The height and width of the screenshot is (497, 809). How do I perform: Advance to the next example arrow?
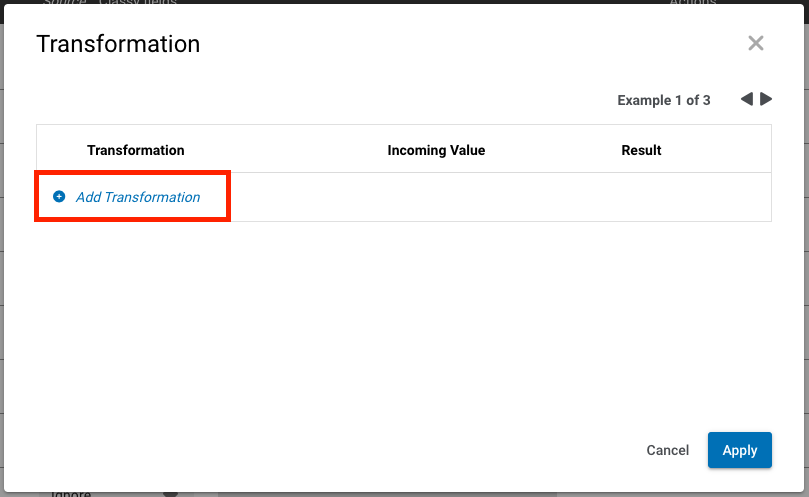[766, 99]
